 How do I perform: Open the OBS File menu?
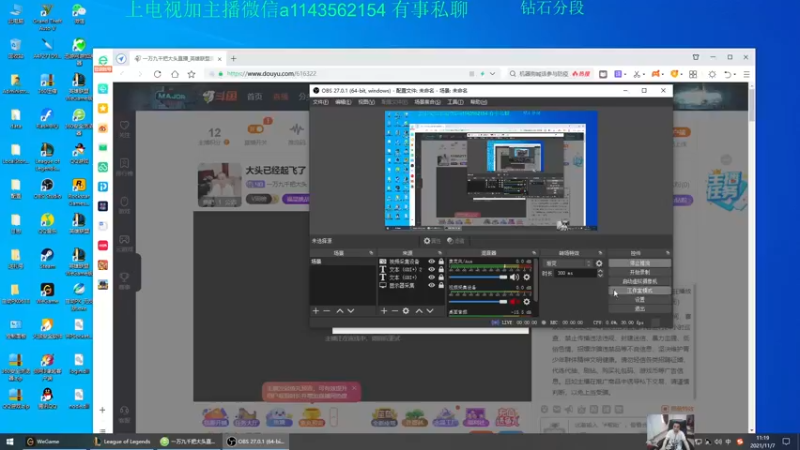tap(320, 102)
